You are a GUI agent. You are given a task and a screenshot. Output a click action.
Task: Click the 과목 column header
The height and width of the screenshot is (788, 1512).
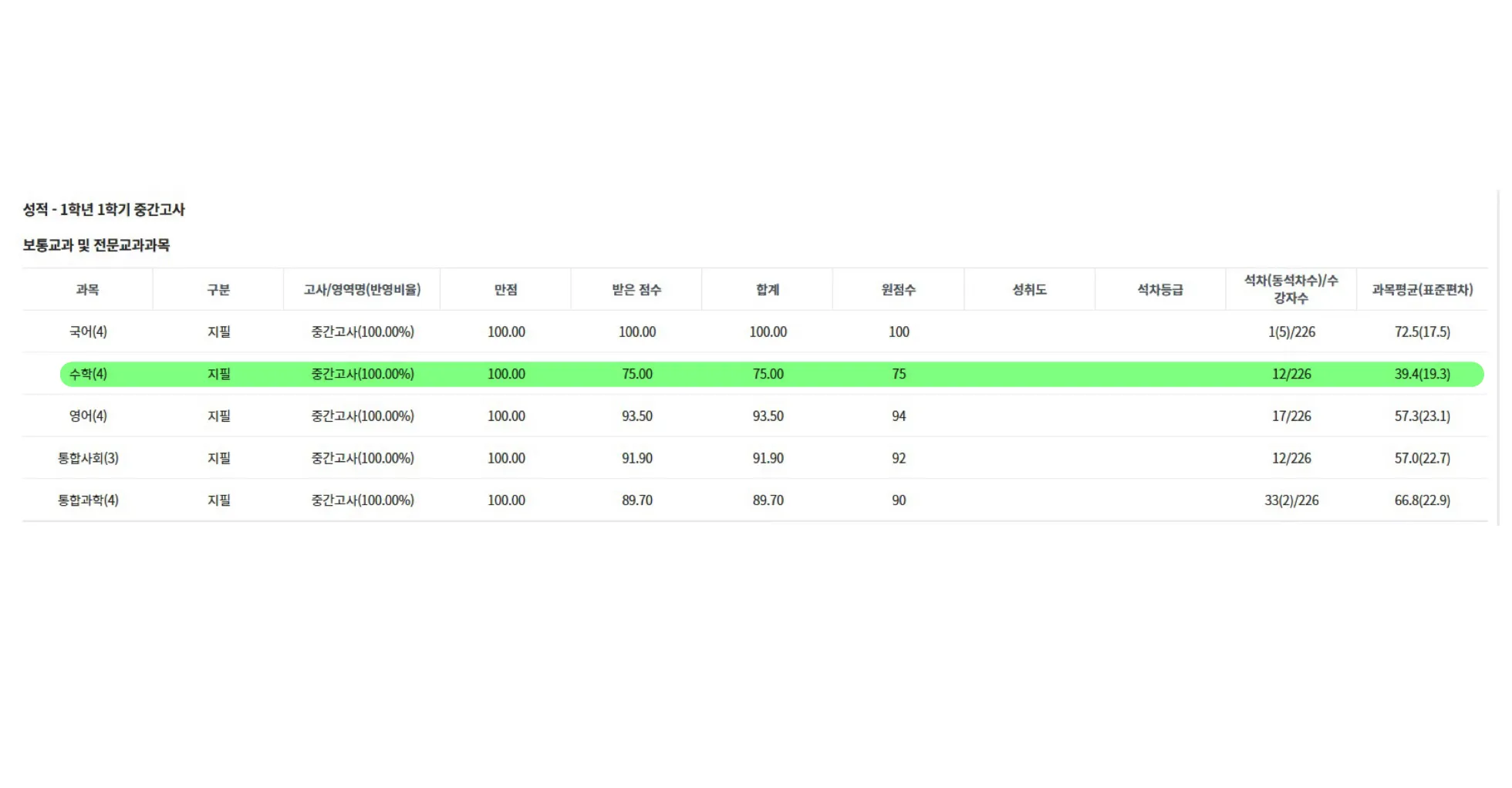87,290
